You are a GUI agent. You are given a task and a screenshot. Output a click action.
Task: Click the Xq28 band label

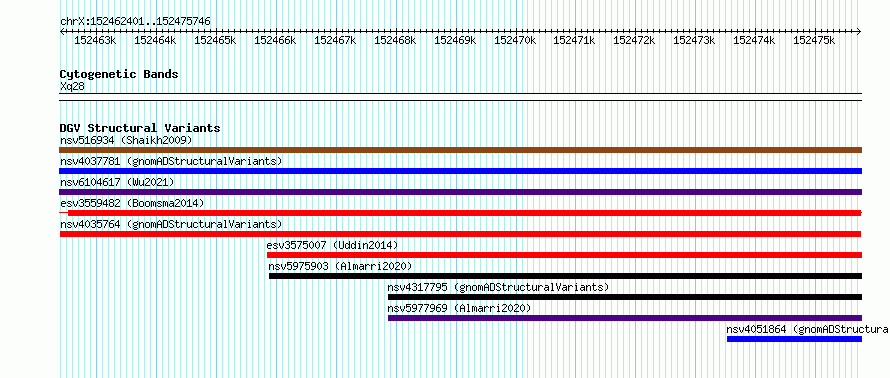pos(72,86)
